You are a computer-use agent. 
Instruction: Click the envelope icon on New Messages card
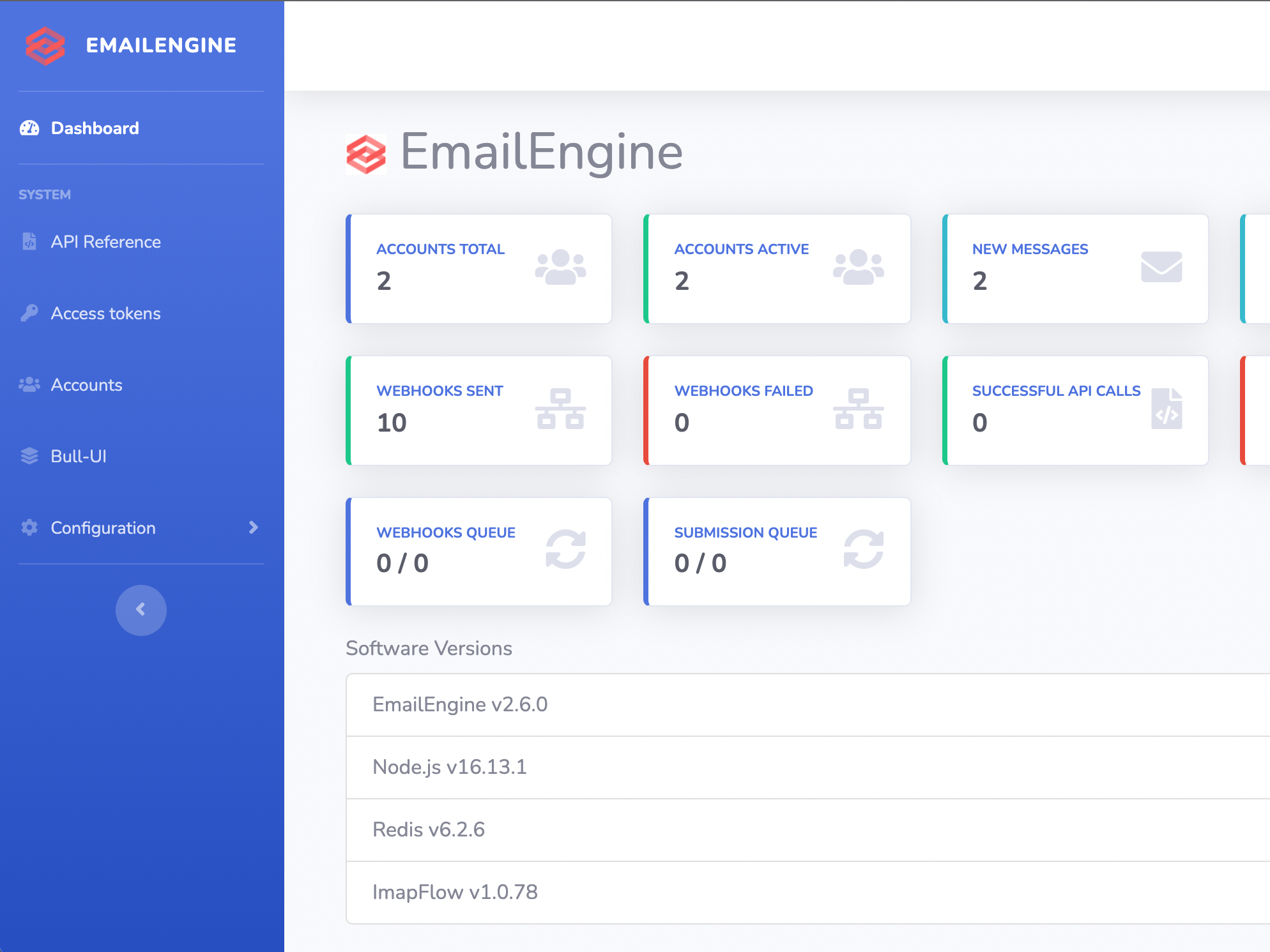pos(1161,267)
